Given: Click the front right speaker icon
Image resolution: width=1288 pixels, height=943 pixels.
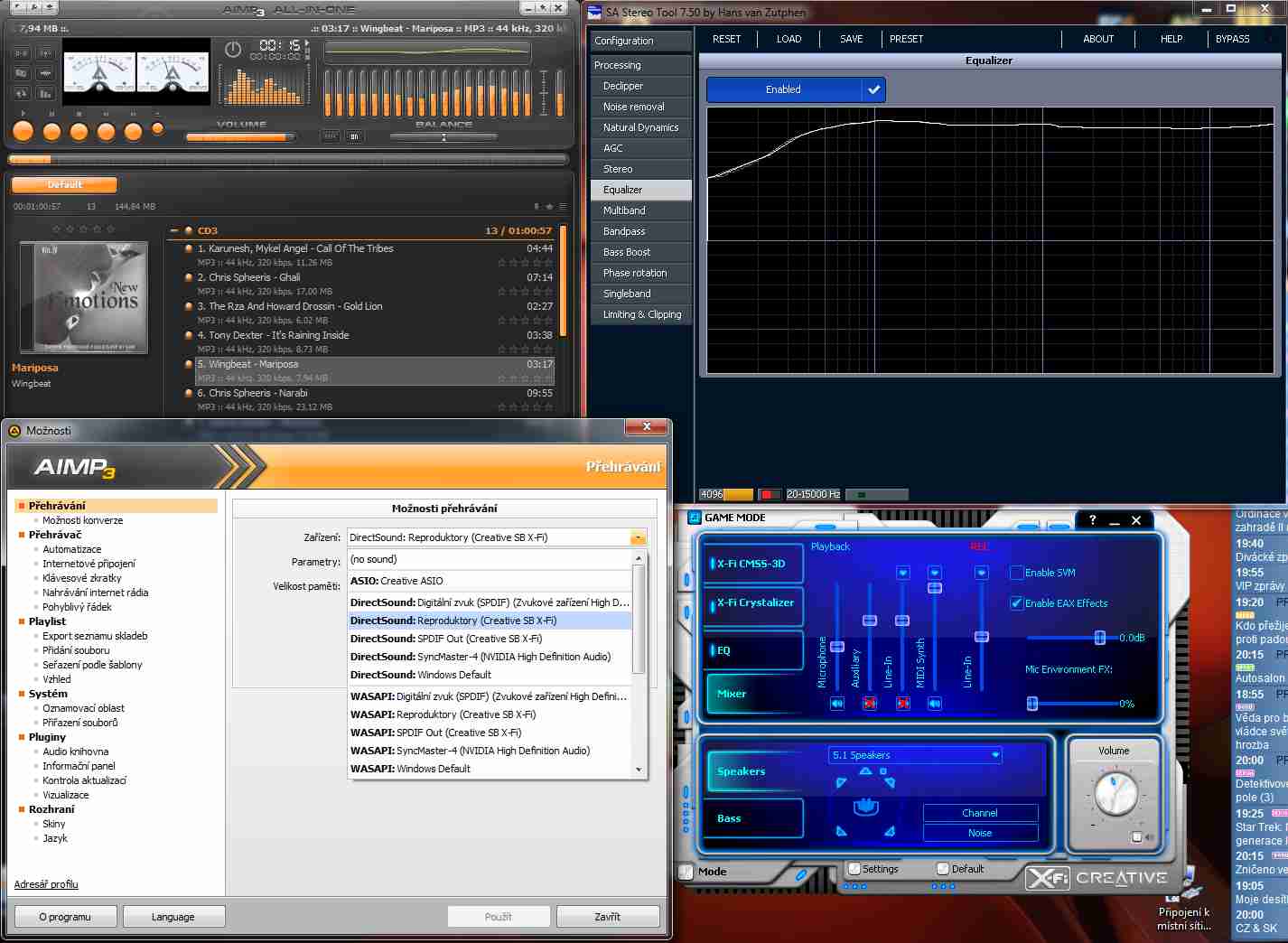Looking at the screenshot, I should (x=890, y=782).
